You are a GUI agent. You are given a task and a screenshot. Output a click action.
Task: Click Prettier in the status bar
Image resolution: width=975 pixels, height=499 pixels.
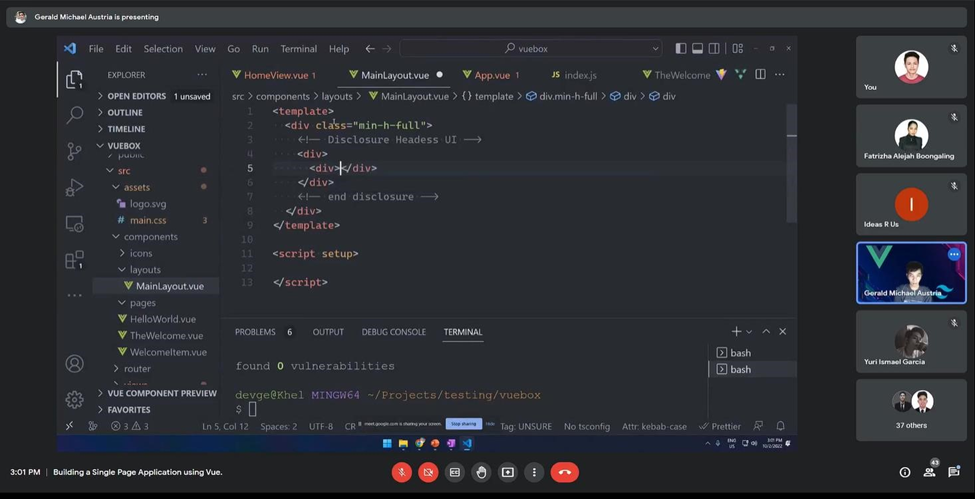(719, 426)
